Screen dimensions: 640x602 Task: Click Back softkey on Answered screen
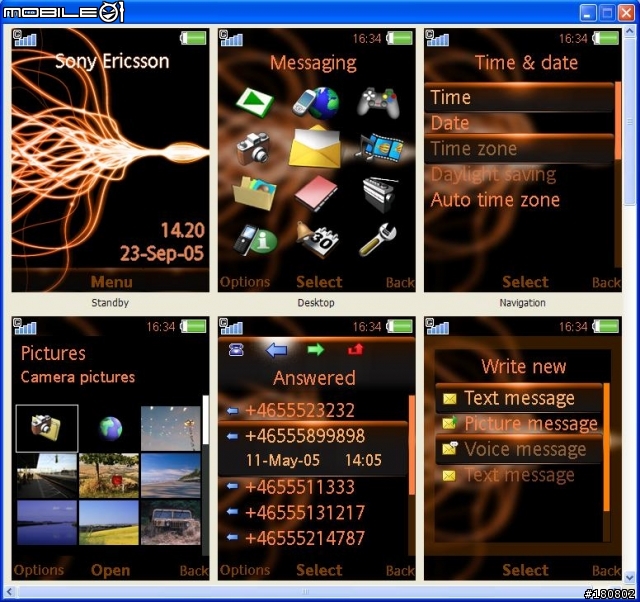(400, 571)
